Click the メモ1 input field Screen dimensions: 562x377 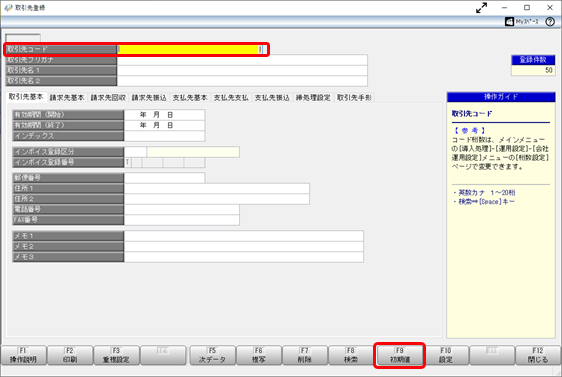244,236
